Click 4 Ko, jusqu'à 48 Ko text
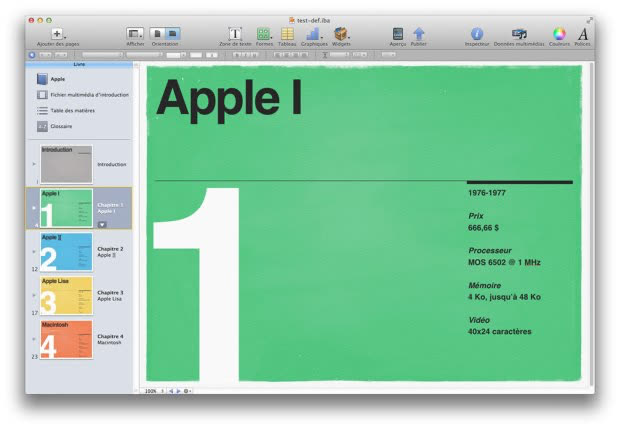The height and width of the screenshot is (429, 620). (504, 297)
